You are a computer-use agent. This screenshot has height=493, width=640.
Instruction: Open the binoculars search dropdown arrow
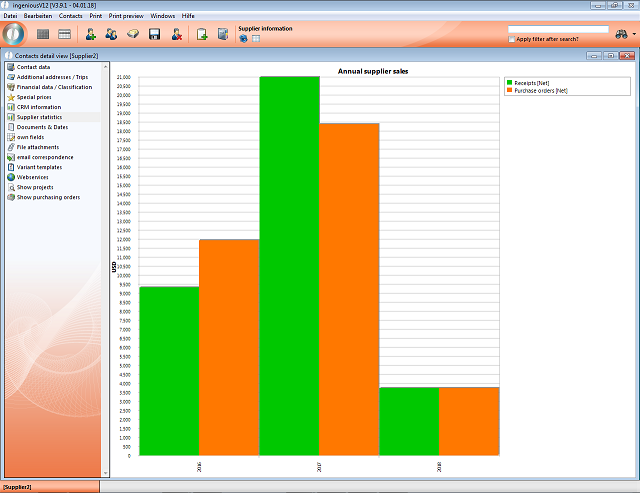click(634, 34)
